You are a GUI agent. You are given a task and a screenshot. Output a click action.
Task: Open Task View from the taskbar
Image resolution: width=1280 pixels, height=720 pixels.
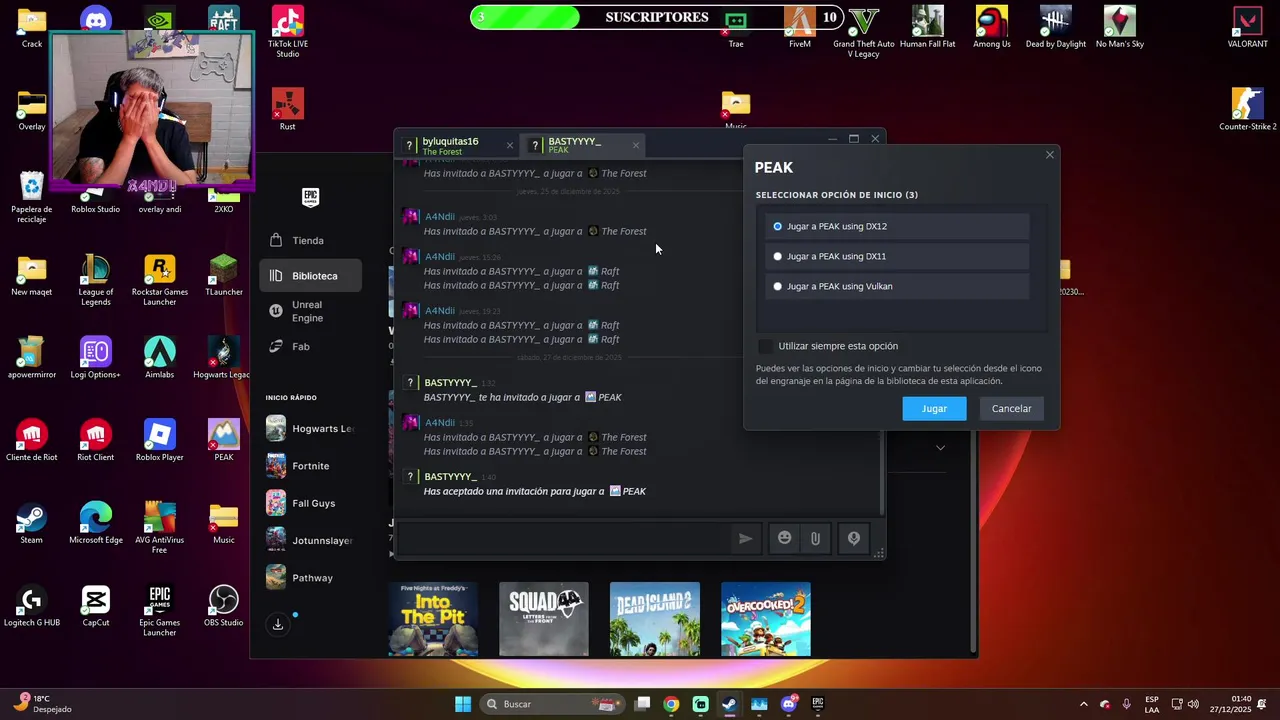[x=642, y=704]
